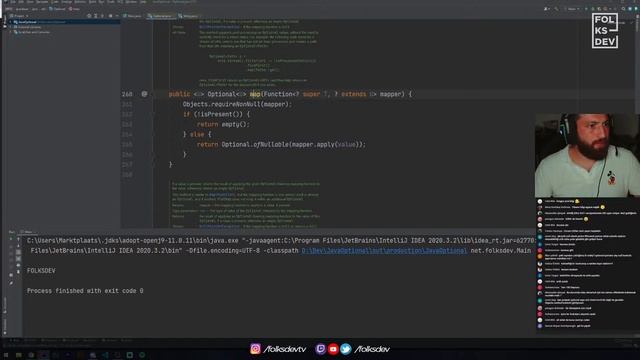The width and height of the screenshot is (640, 360).
Task: Click the Debug icon in toolbar
Action: (x=593, y=9)
